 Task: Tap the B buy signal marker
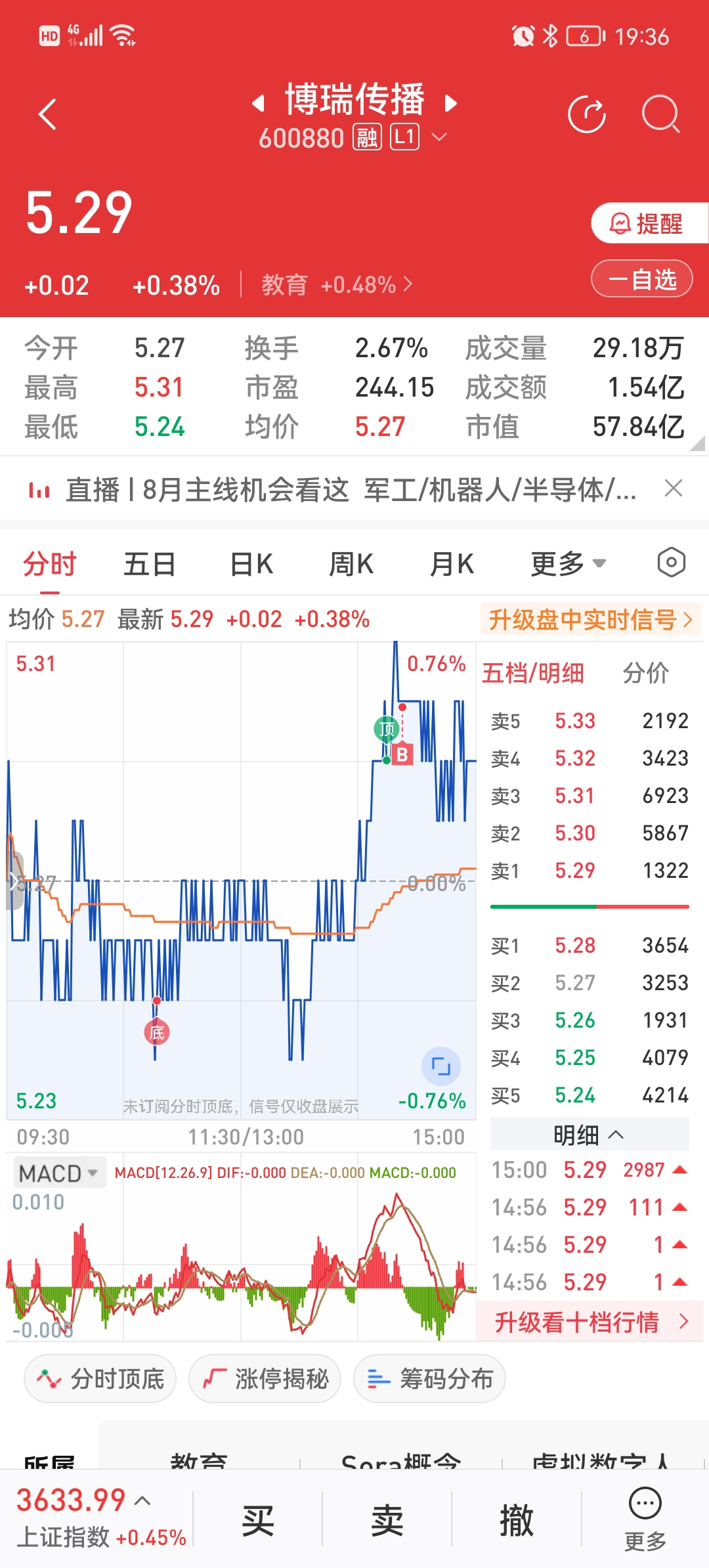point(402,754)
